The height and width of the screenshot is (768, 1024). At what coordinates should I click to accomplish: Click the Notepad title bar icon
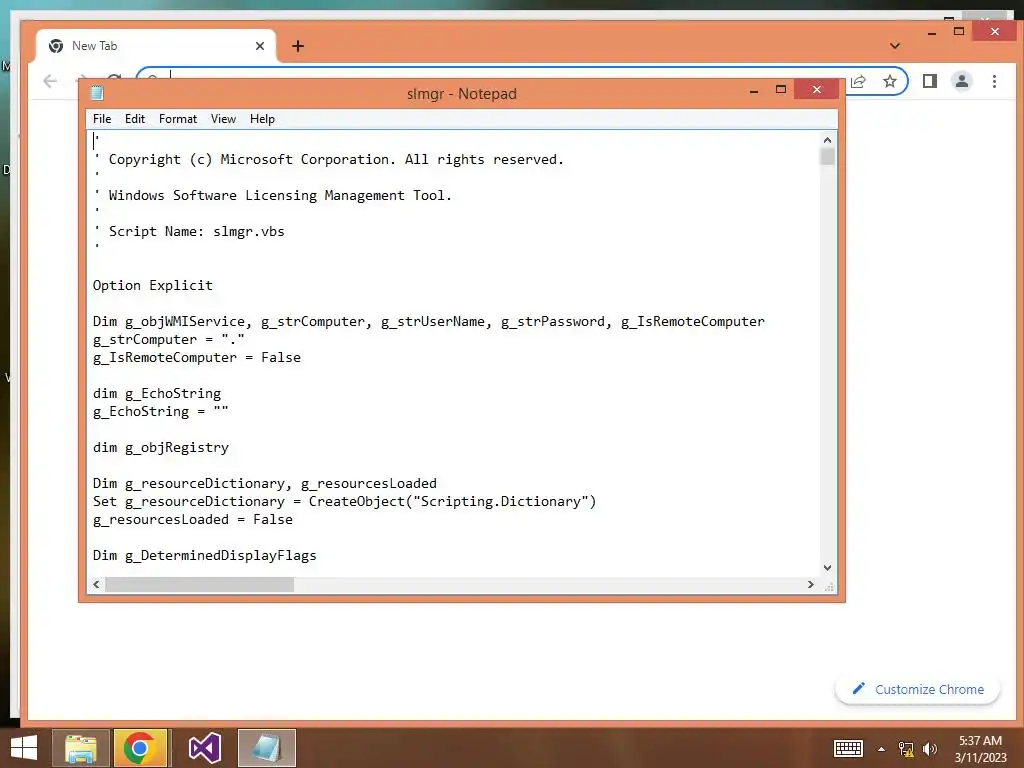(97, 93)
